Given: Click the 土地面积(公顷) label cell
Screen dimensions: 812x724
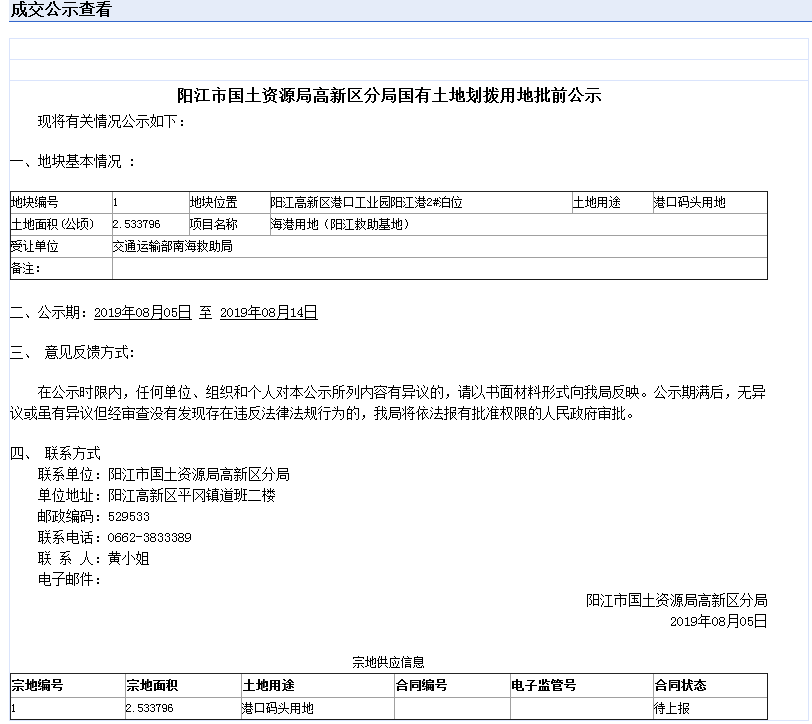Looking at the screenshot, I should (x=52, y=225).
